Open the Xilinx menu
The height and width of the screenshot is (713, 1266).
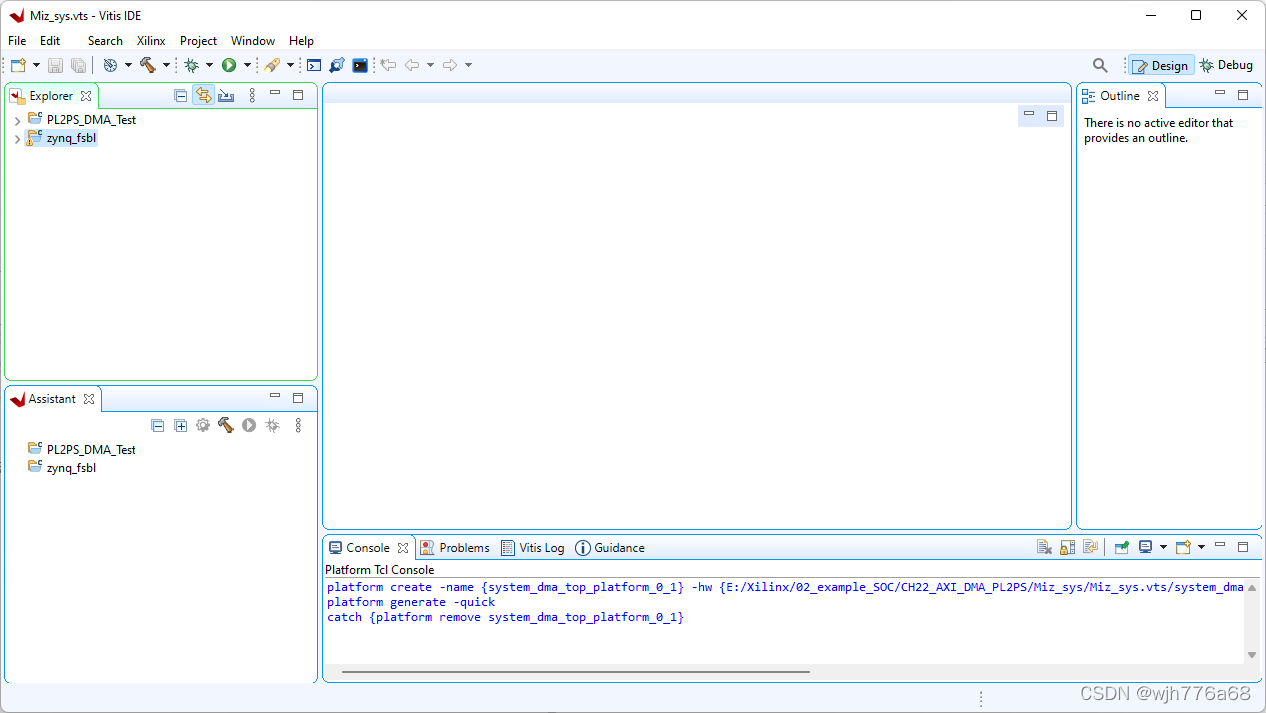151,41
